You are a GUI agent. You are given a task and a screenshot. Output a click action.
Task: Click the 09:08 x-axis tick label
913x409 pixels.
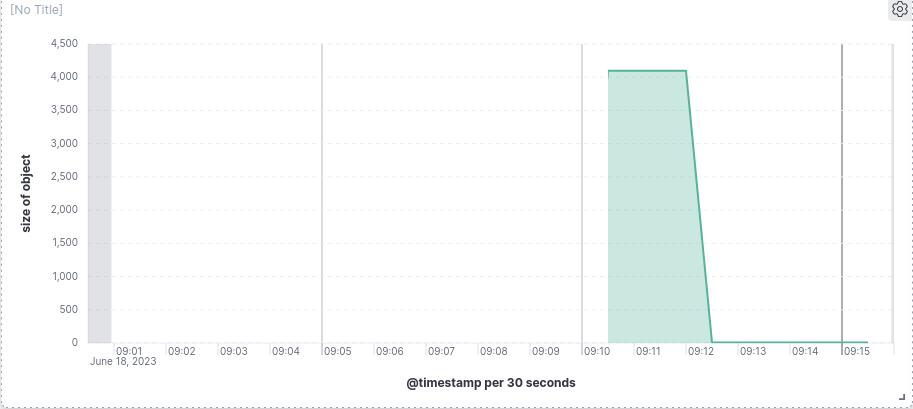coord(493,352)
